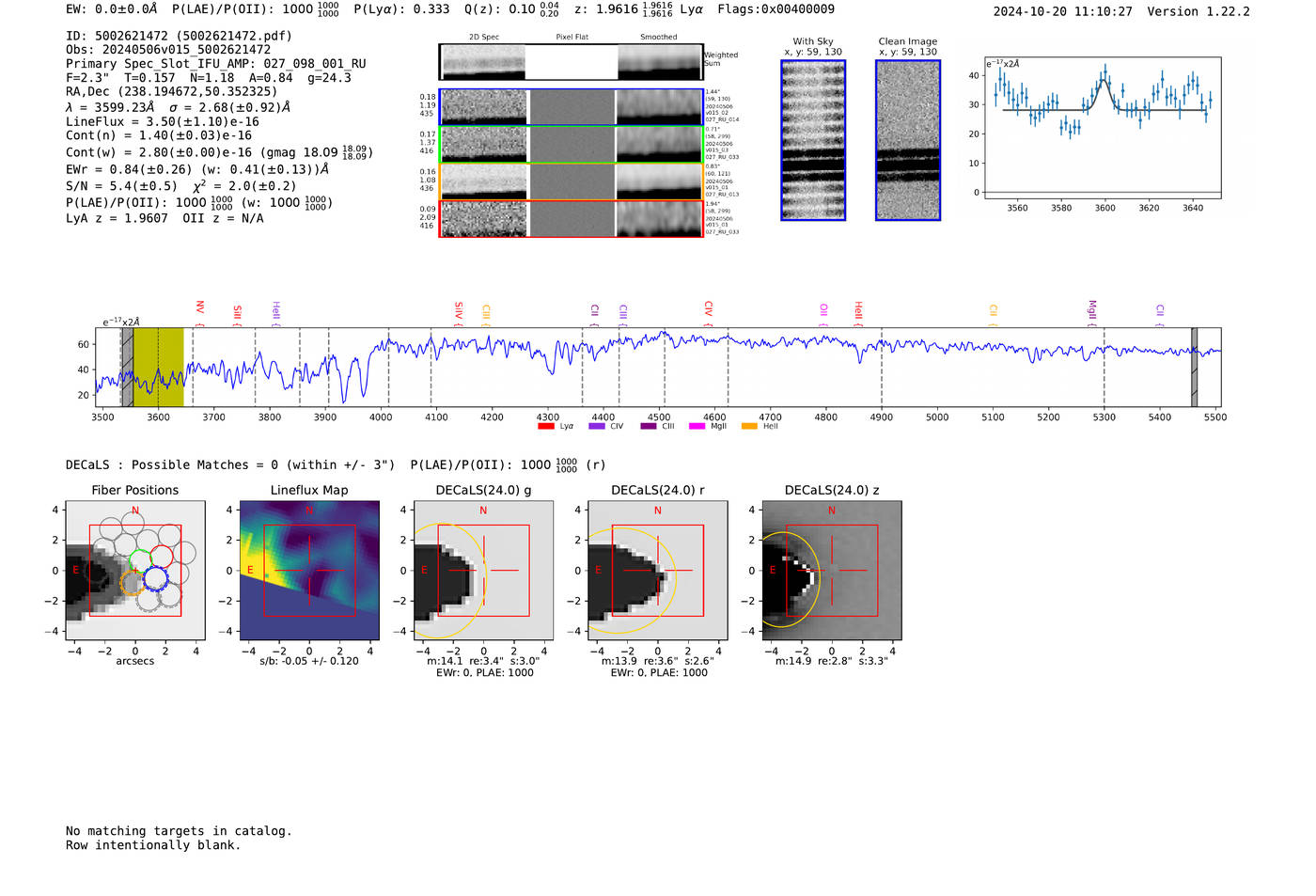Screen dimensions: 1316x896
Task: Click the red Lyα legend swatch
Action: coord(545,427)
